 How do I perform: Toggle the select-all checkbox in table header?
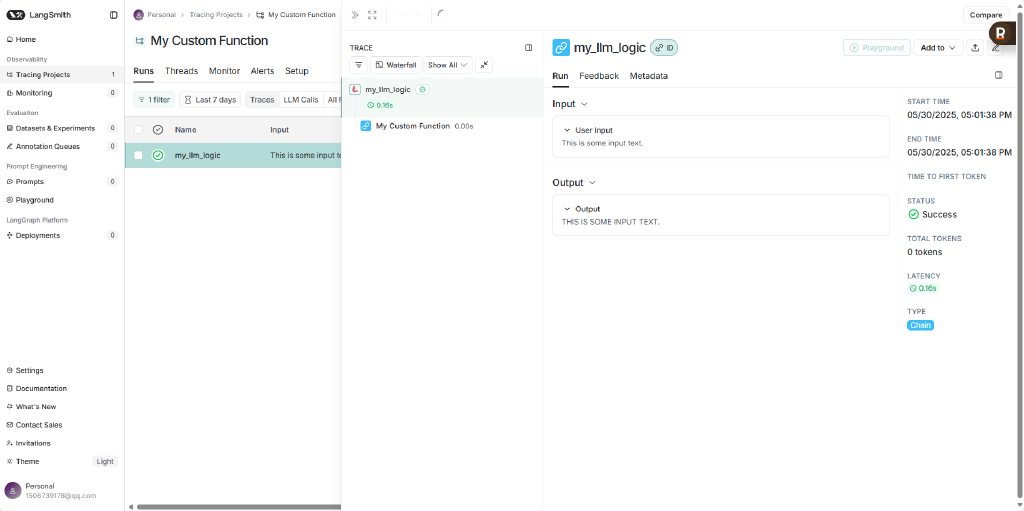coord(139,130)
